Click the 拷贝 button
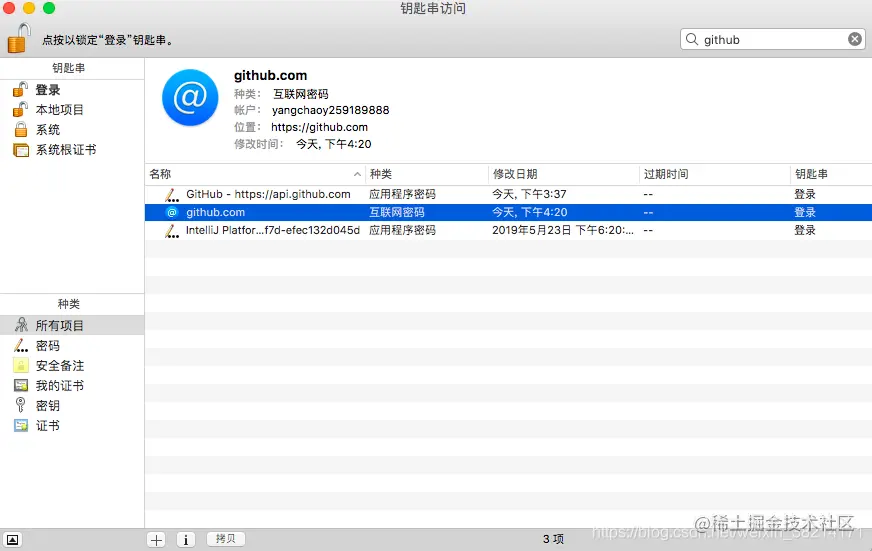This screenshot has width=872, height=551. (226, 539)
